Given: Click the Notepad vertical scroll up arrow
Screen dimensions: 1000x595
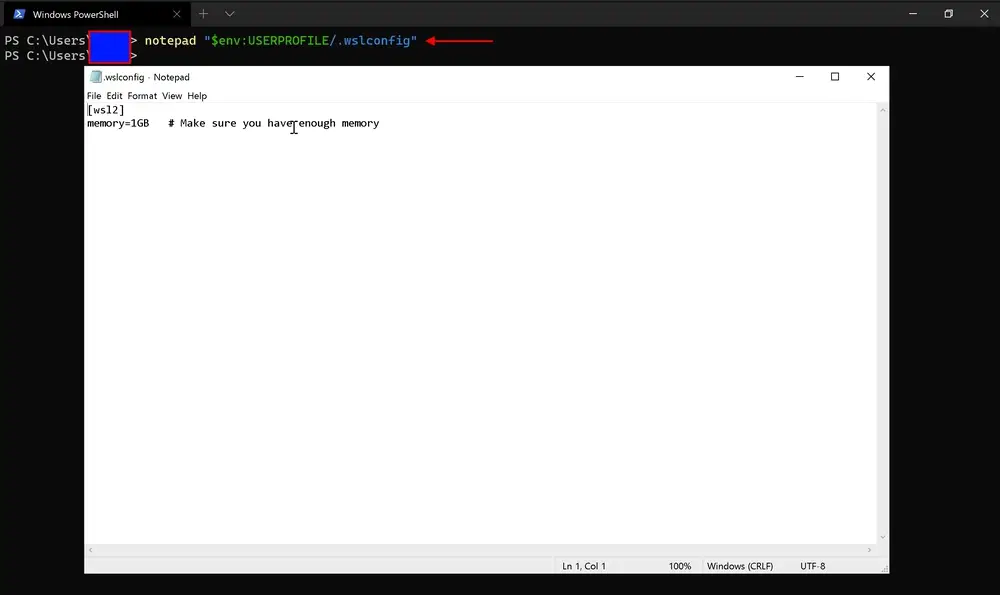Looking at the screenshot, I should [x=883, y=110].
